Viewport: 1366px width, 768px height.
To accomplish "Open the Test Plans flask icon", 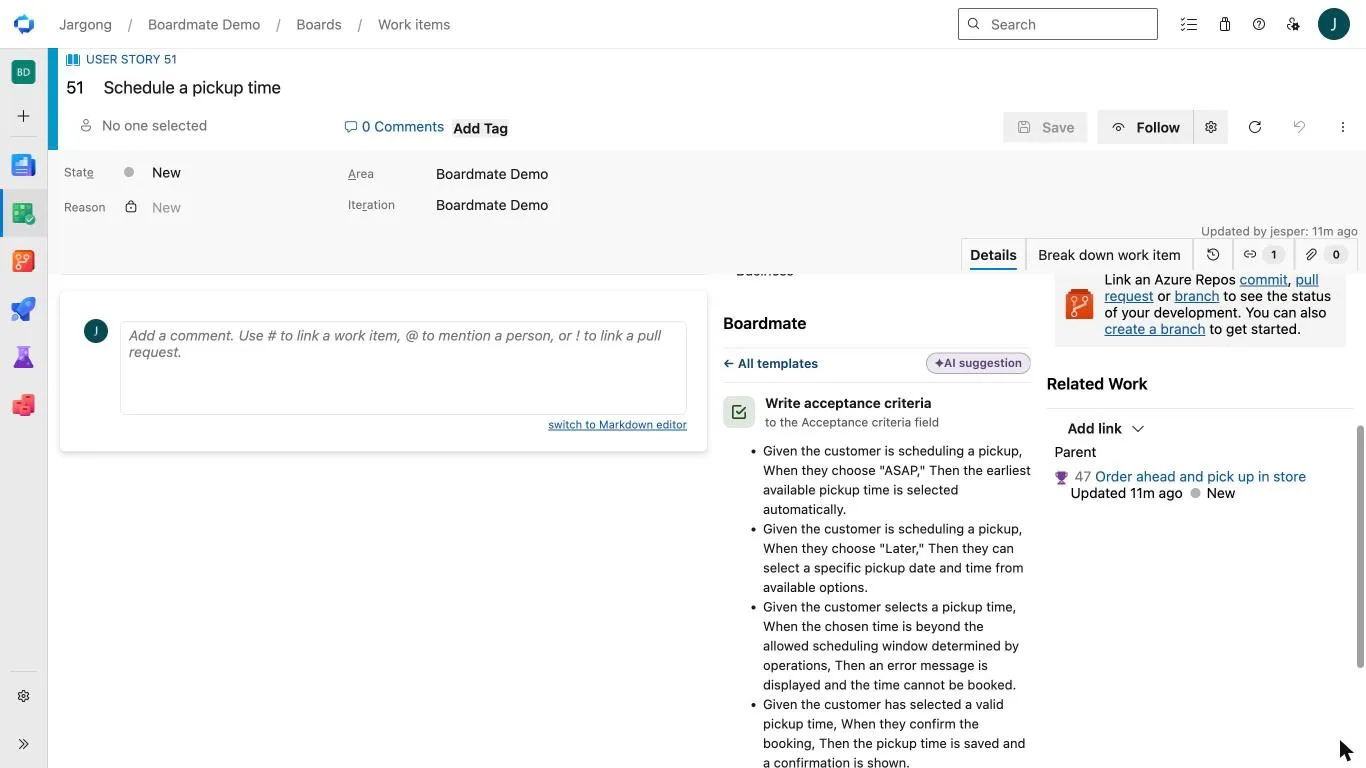I will point(23,357).
